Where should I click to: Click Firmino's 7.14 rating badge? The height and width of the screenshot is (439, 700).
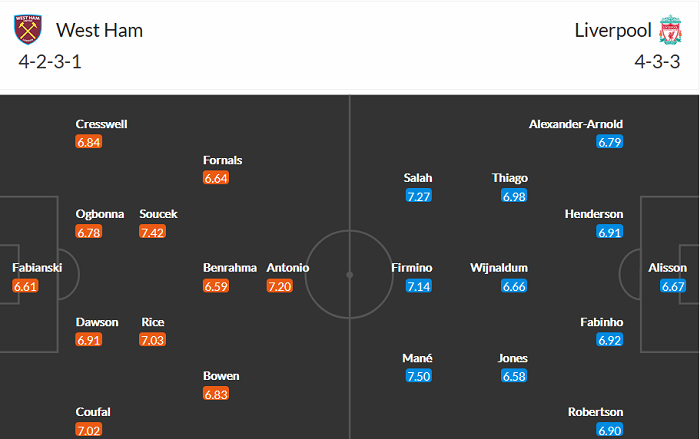[x=418, y=286]
